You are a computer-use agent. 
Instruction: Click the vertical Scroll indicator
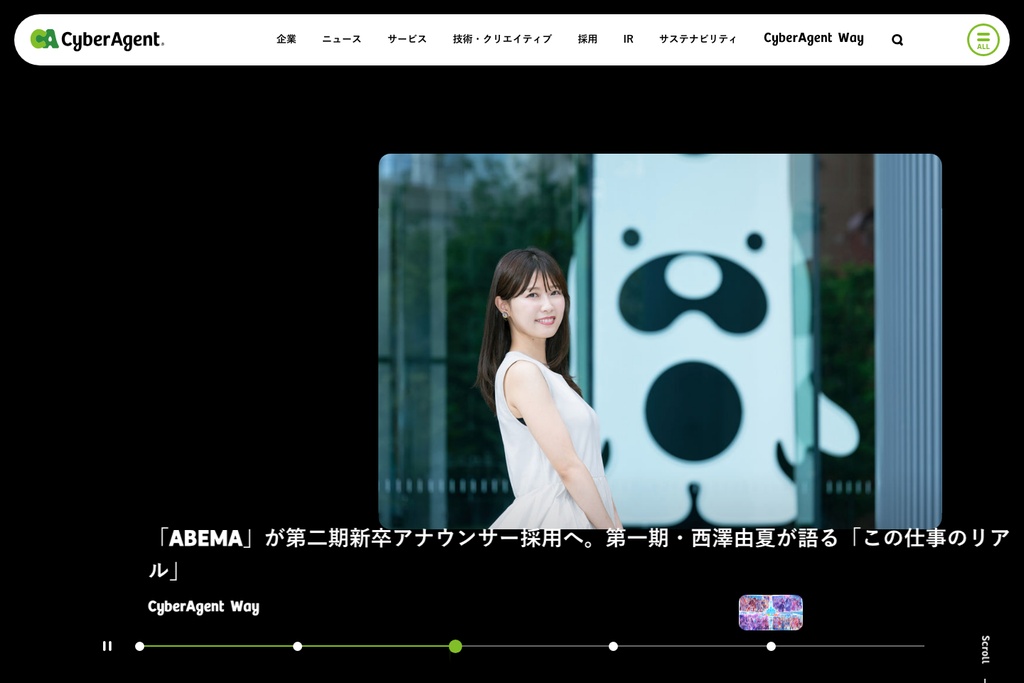[x=985, y=649]
